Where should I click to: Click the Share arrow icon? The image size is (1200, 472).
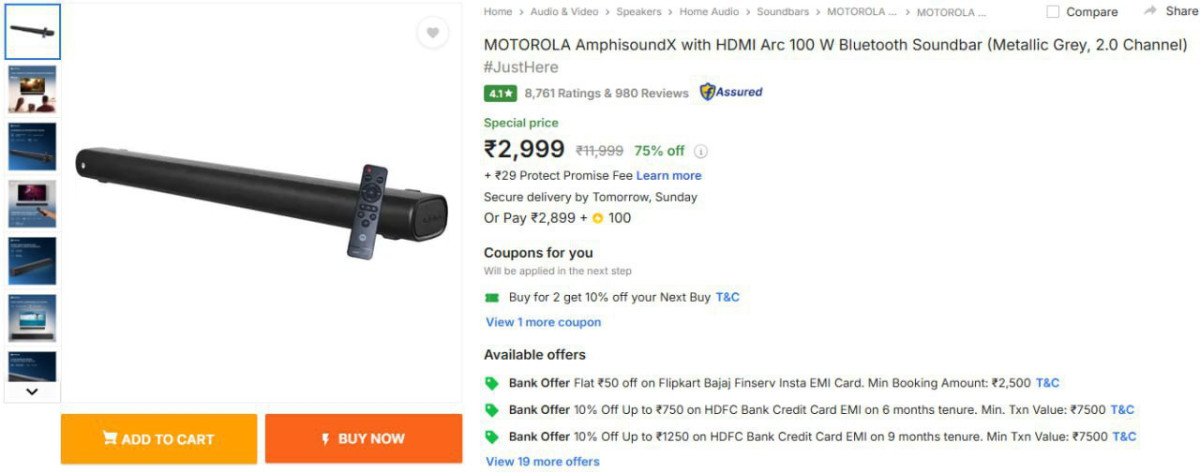point(1149,11)
